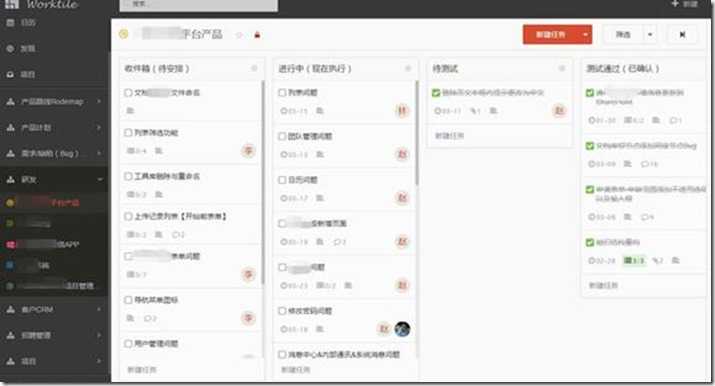Click 新建任务 under the 测试通过 column

click(604, 285)
